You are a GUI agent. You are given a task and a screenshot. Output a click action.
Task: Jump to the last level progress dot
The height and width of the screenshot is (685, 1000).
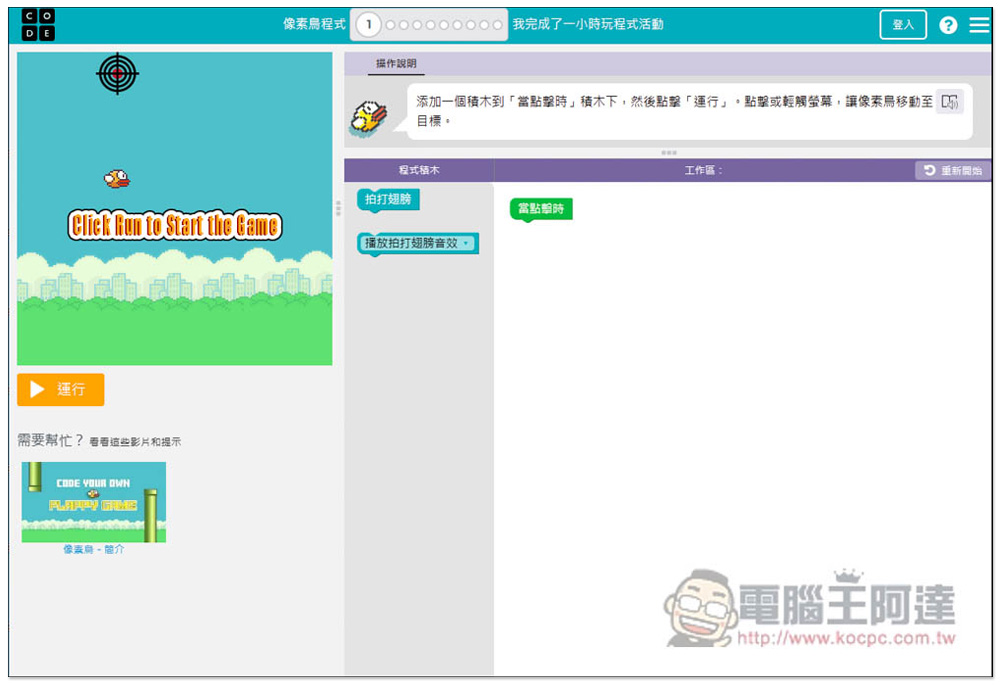(497, 25)
